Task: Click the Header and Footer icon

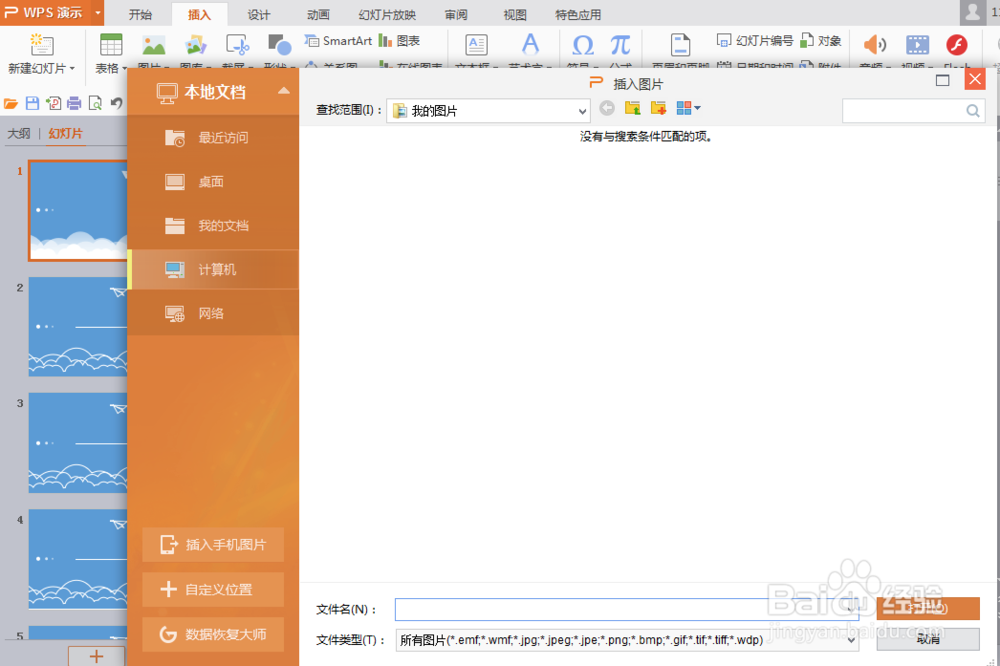Action: pos(680,45)
